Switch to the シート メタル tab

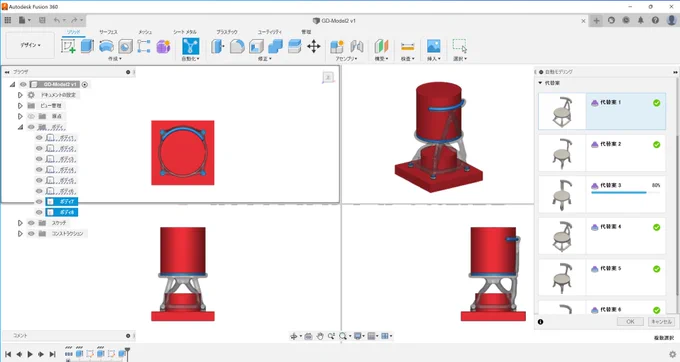185,32
